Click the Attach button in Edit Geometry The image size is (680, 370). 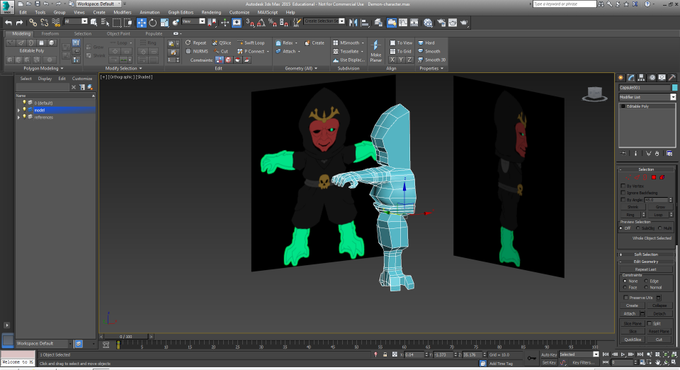tap(629, 314)
